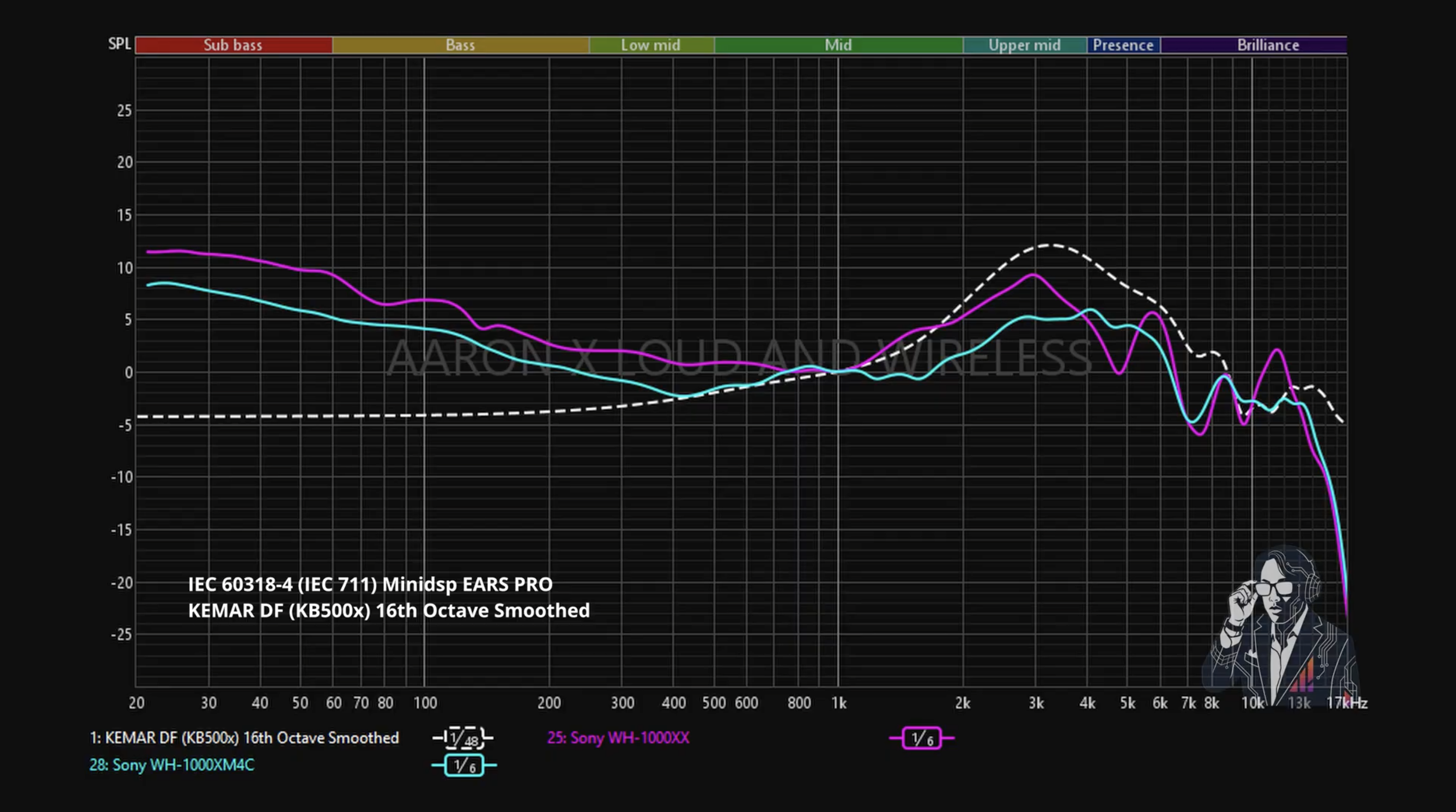Click the 25 dB SPL axis value
This screenshot has width=1456, height=812.
[125, 111]
